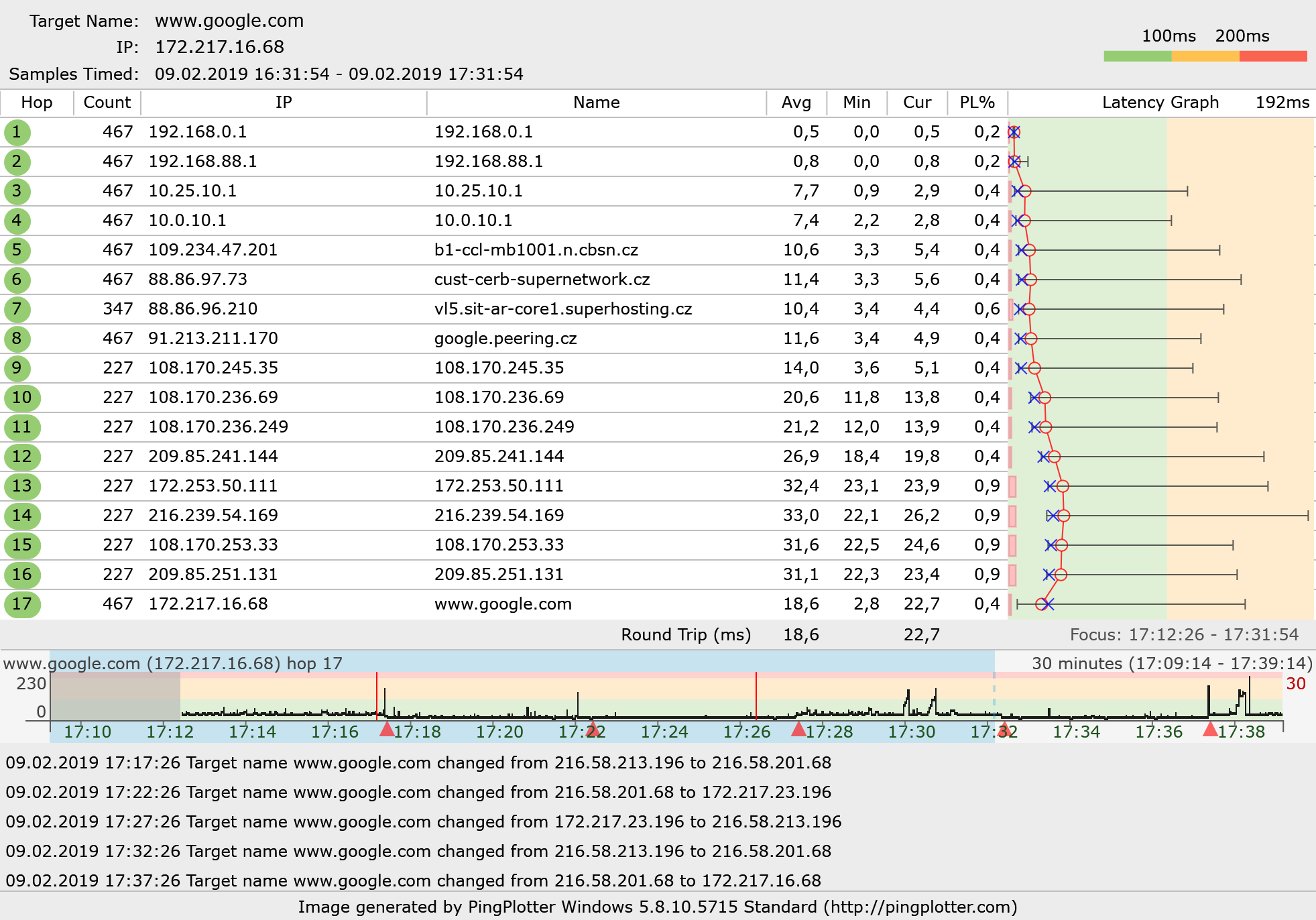The width and height of the screenshot is (1316, 920).
Task: Click red triangle marker near 17:28
Action: [798, 730]
